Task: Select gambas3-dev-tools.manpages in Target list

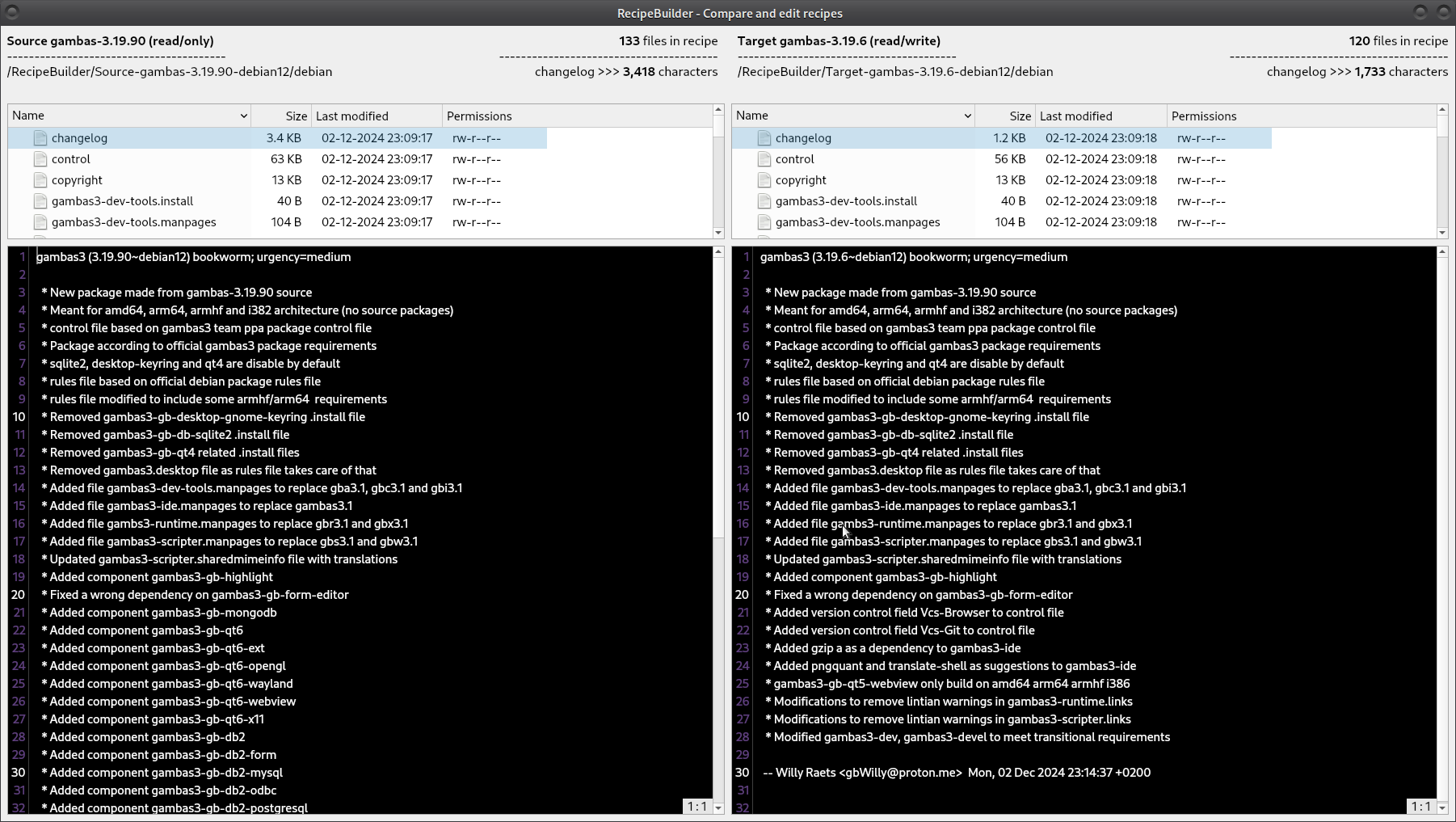Action: (x=858, y=222)
